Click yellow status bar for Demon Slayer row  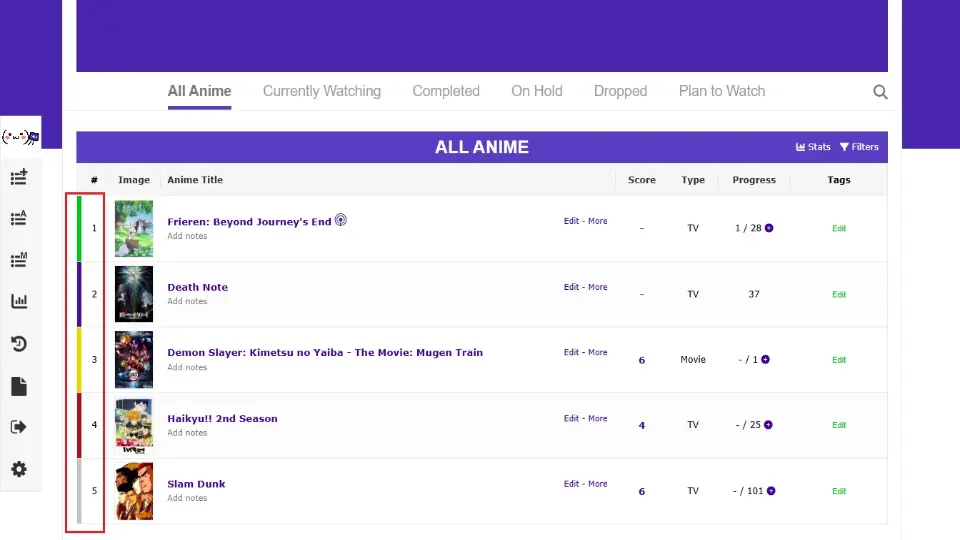coord(79,360)
